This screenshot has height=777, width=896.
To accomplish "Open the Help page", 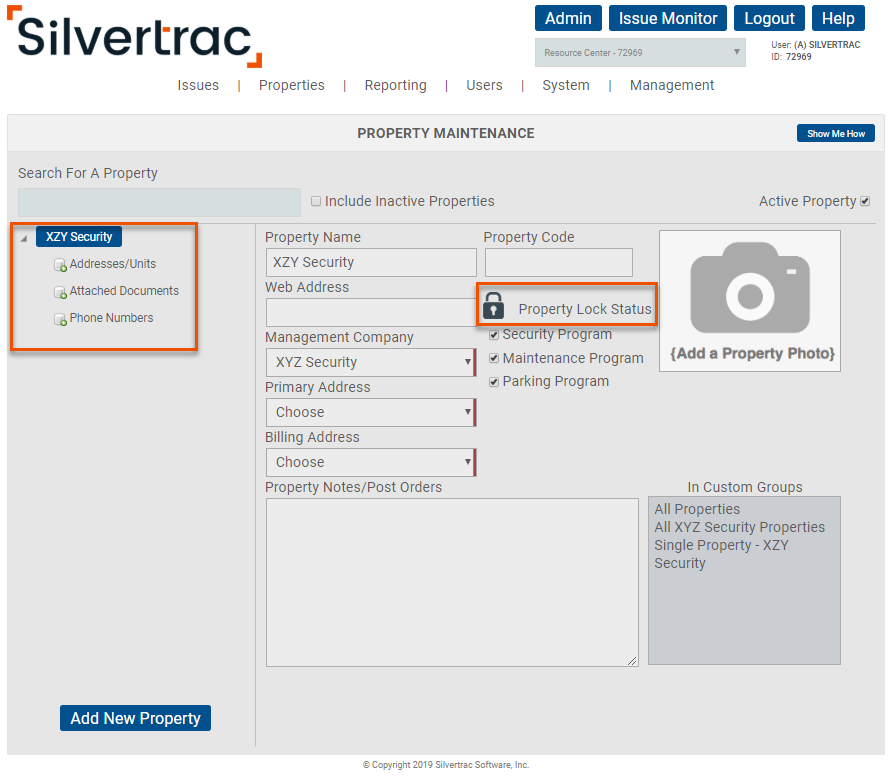I will (x=838, y=18).
